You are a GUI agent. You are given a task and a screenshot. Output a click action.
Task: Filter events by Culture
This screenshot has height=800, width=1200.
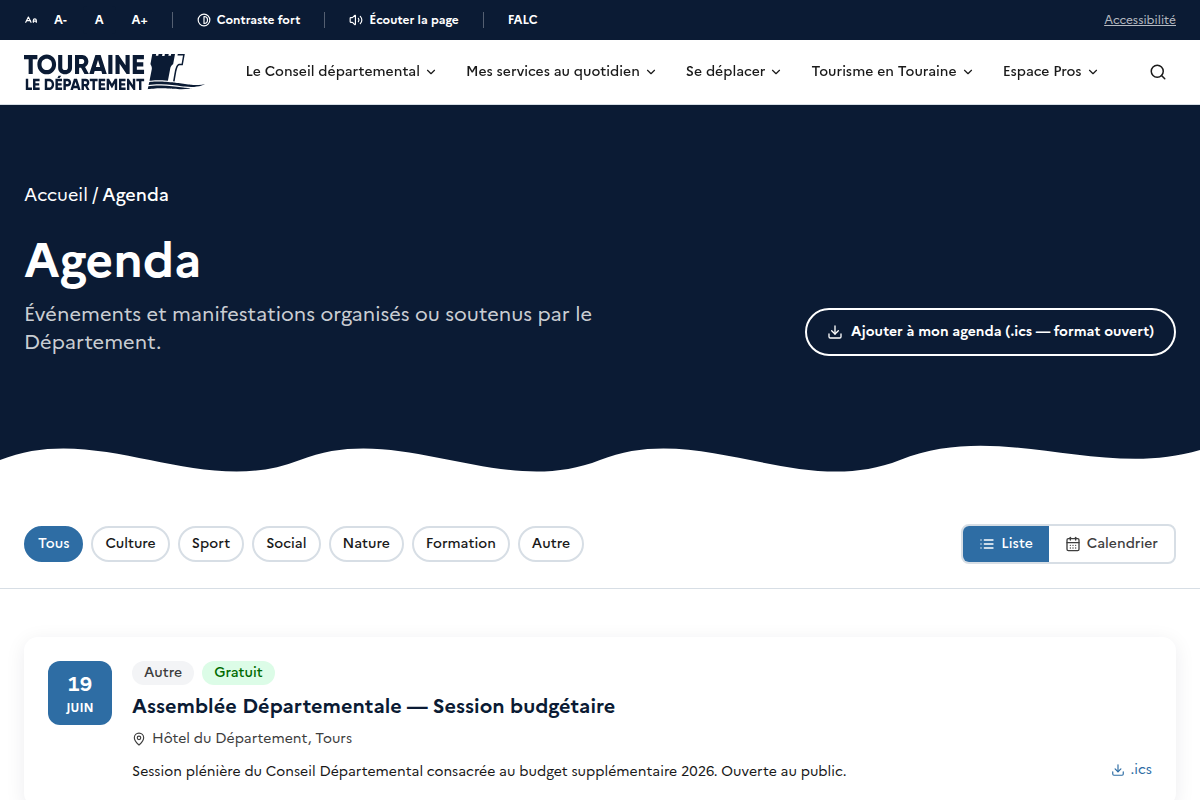(131, 544)
